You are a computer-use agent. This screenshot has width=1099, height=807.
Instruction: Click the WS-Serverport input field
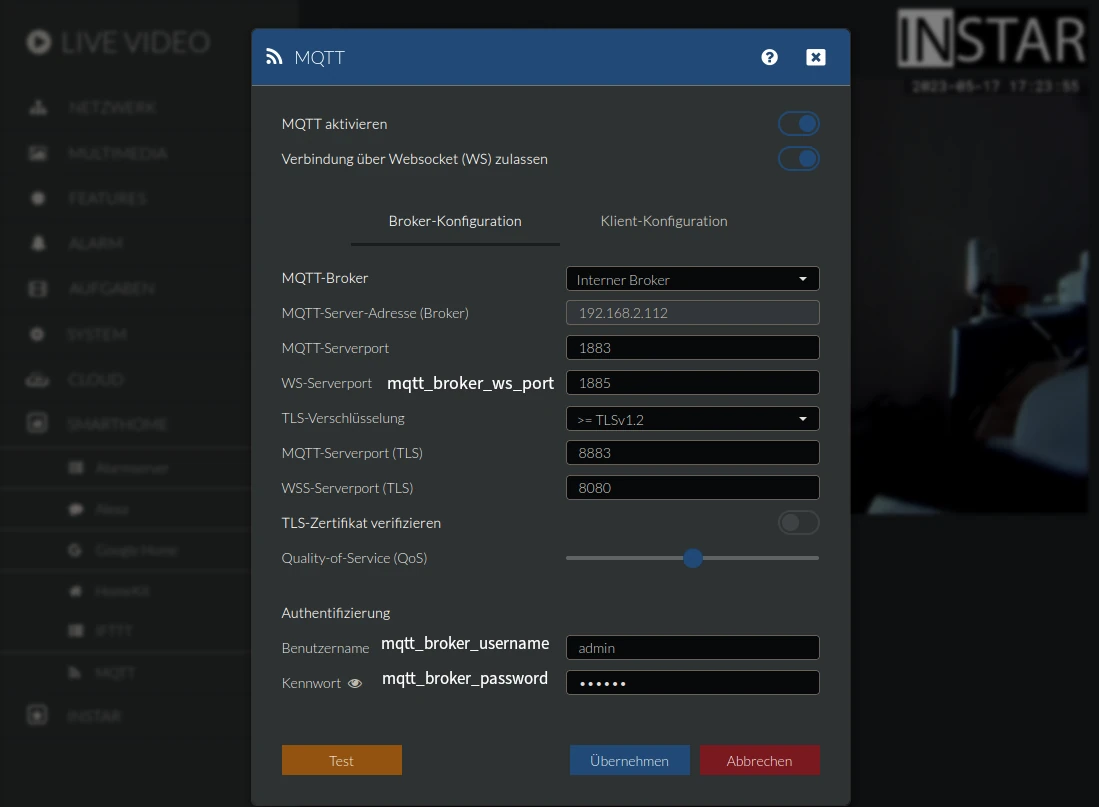point(692,383)
